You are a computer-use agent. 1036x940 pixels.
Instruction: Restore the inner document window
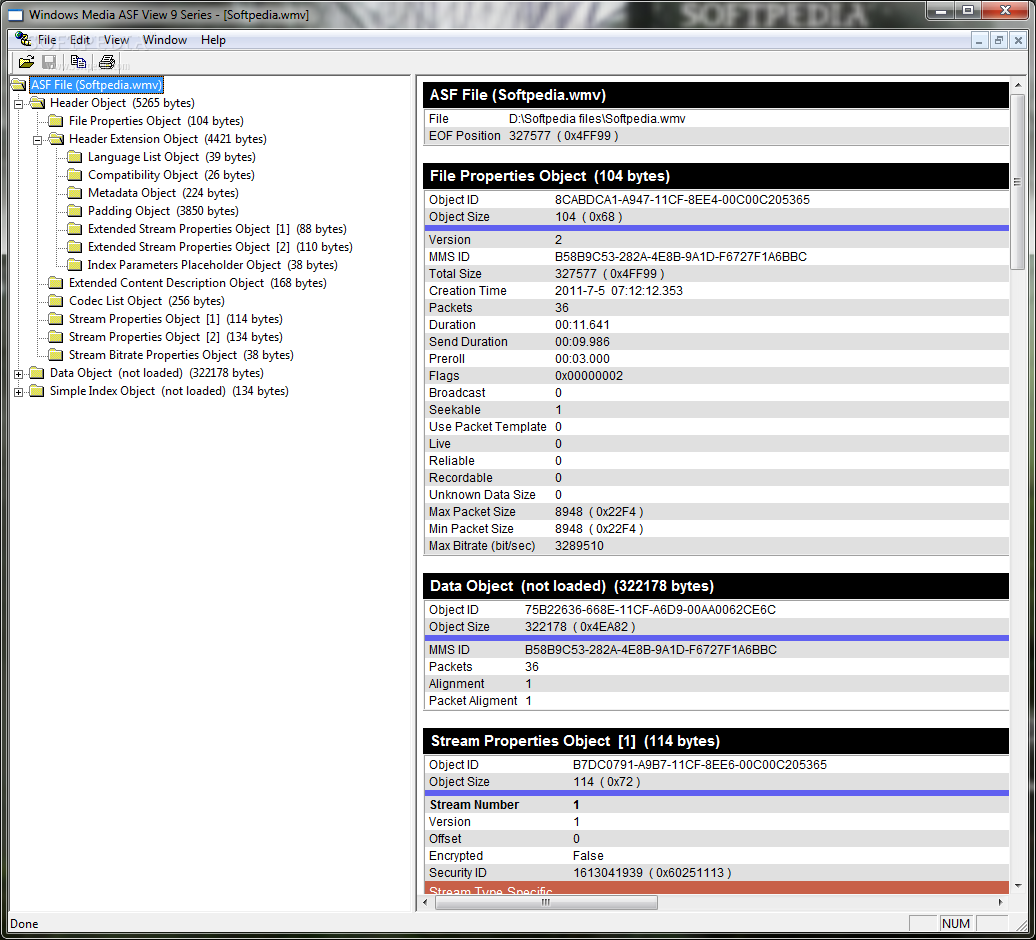(x=998, y=40)
